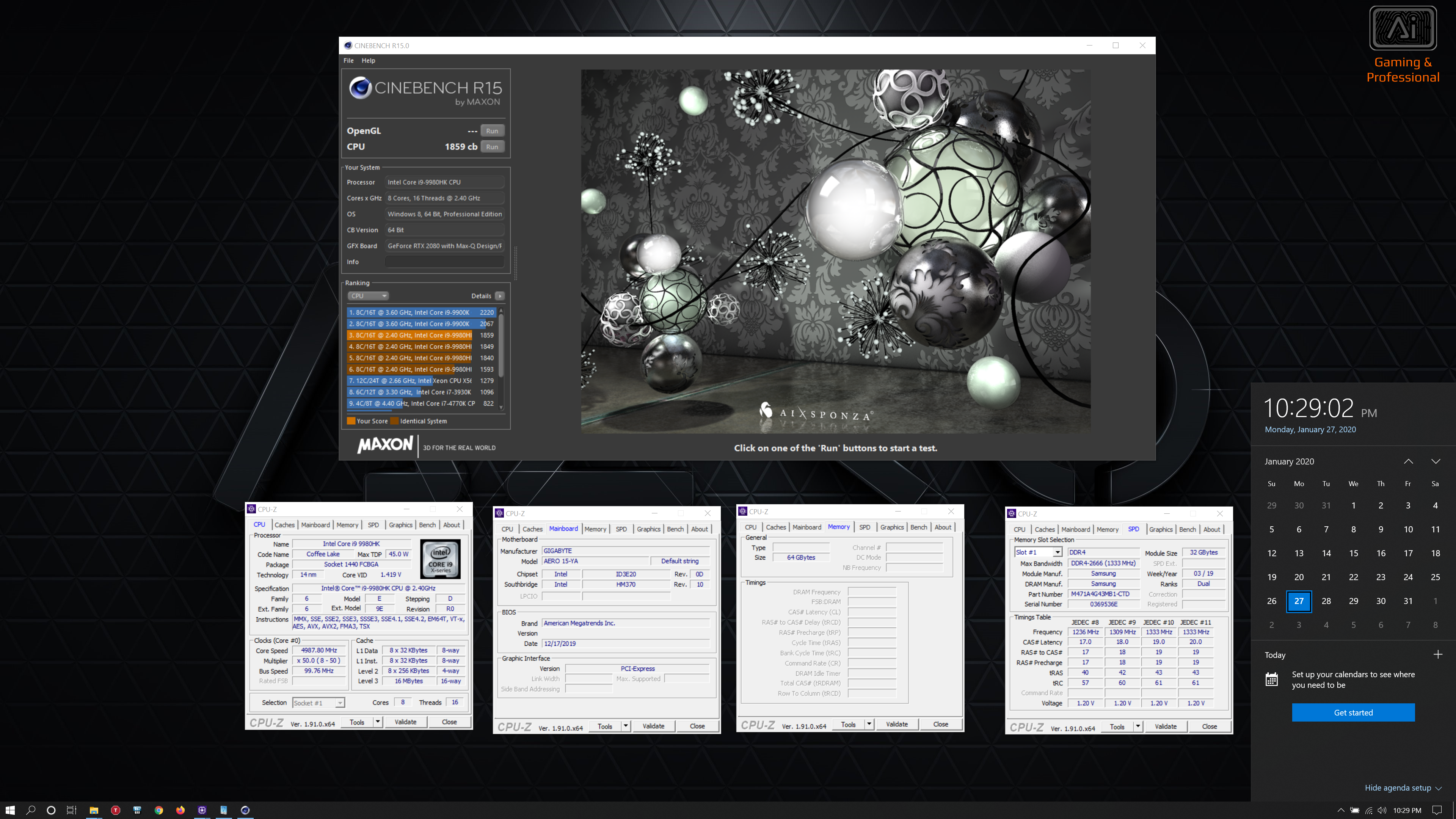Viewport: 1456px width, 819px height.
Task: Open volume control tray icon
Action: [1382, 810]
